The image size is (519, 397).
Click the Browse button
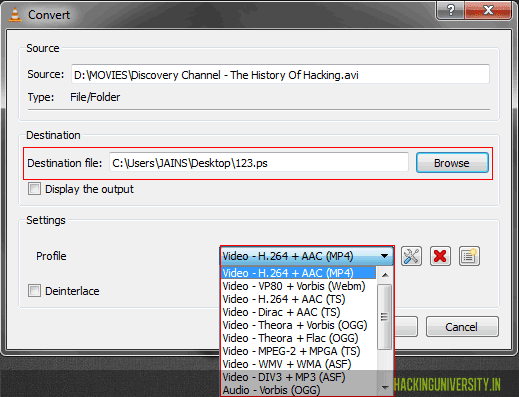[x=452, y=163]
